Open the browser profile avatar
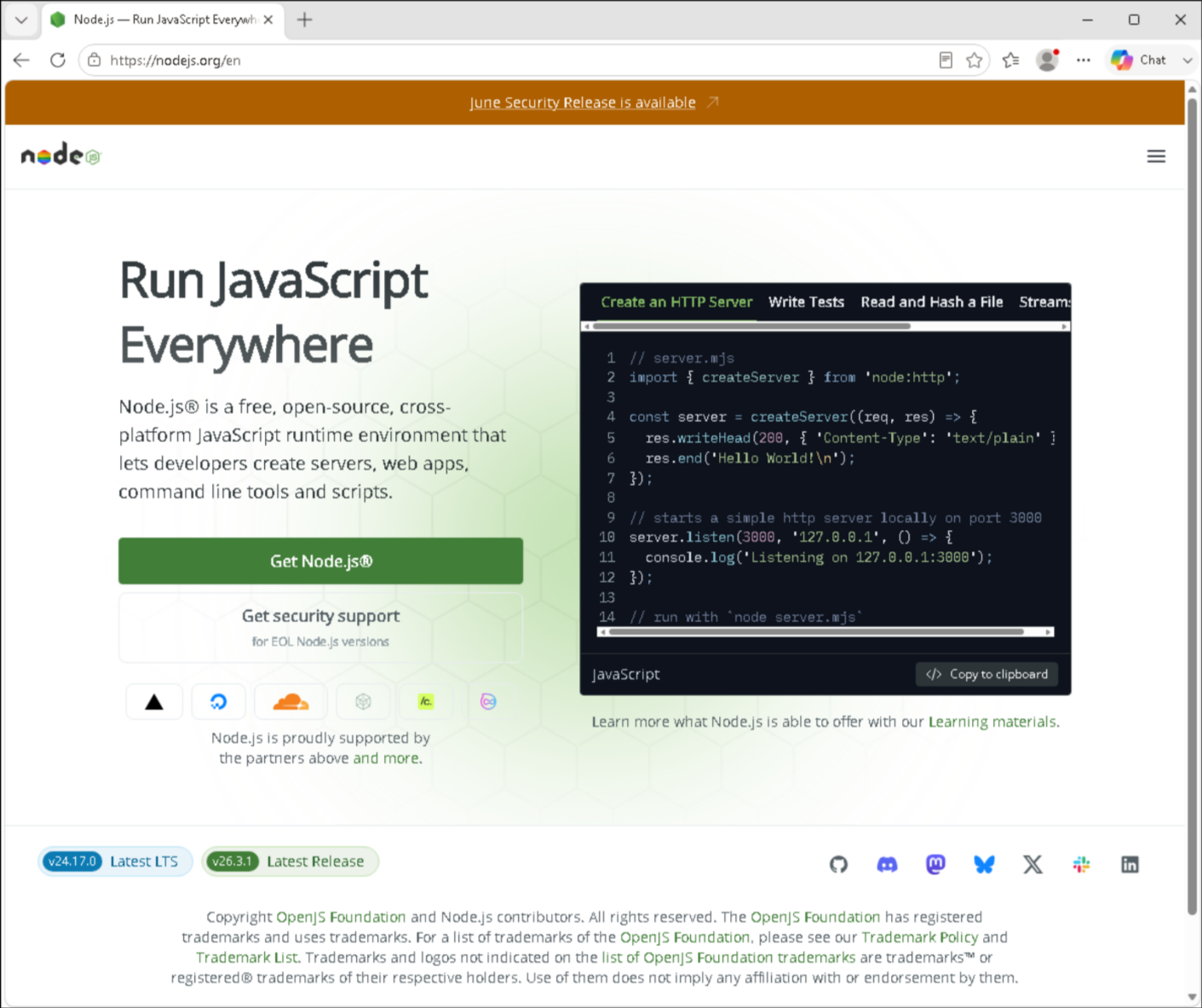Viewport: 1202px width, 1008px height. click(x=1047, y=60)
